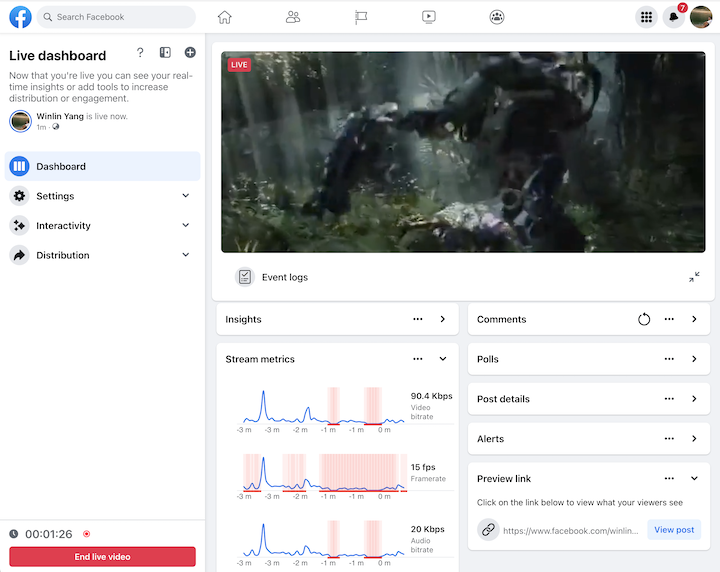Click the Insights panel title

[x=243, y=319]
